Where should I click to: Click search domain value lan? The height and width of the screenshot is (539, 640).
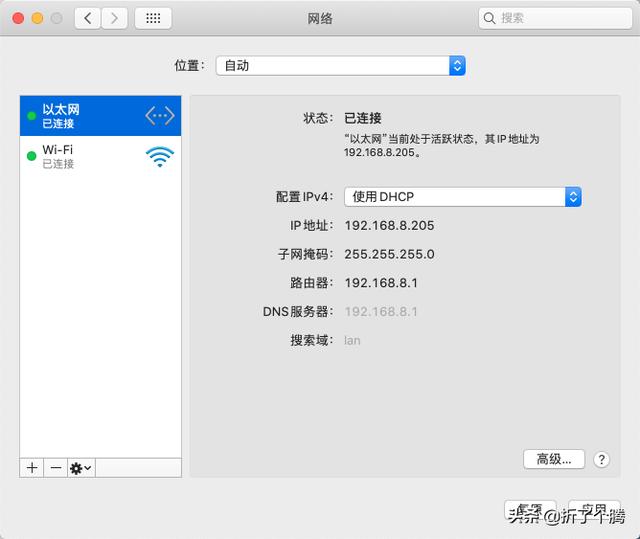point(352,340)
